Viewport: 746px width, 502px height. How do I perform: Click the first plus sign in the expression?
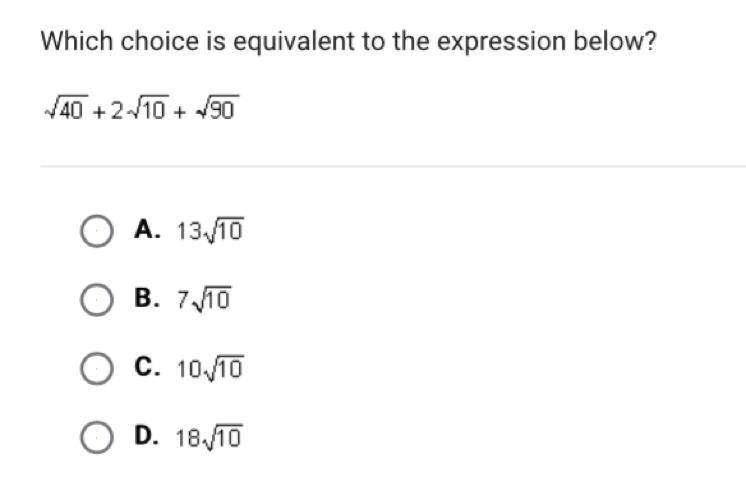coord(99,108)
